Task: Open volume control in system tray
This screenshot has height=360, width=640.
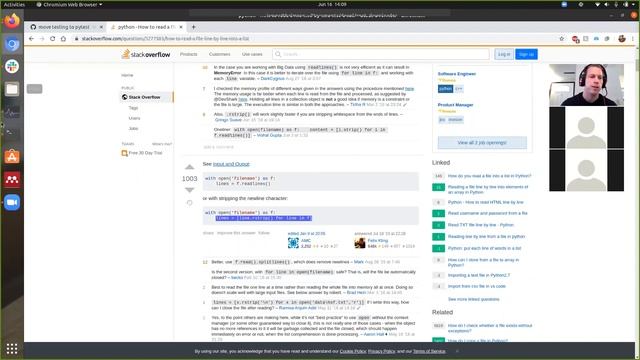Action: [x=607, y=4]
